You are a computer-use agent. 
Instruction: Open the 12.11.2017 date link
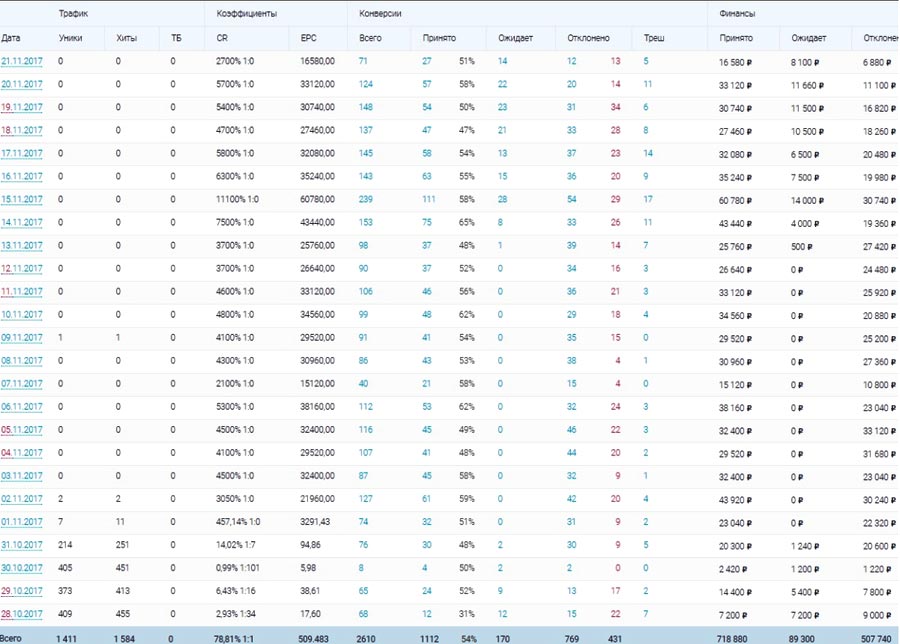click(22, 268)
